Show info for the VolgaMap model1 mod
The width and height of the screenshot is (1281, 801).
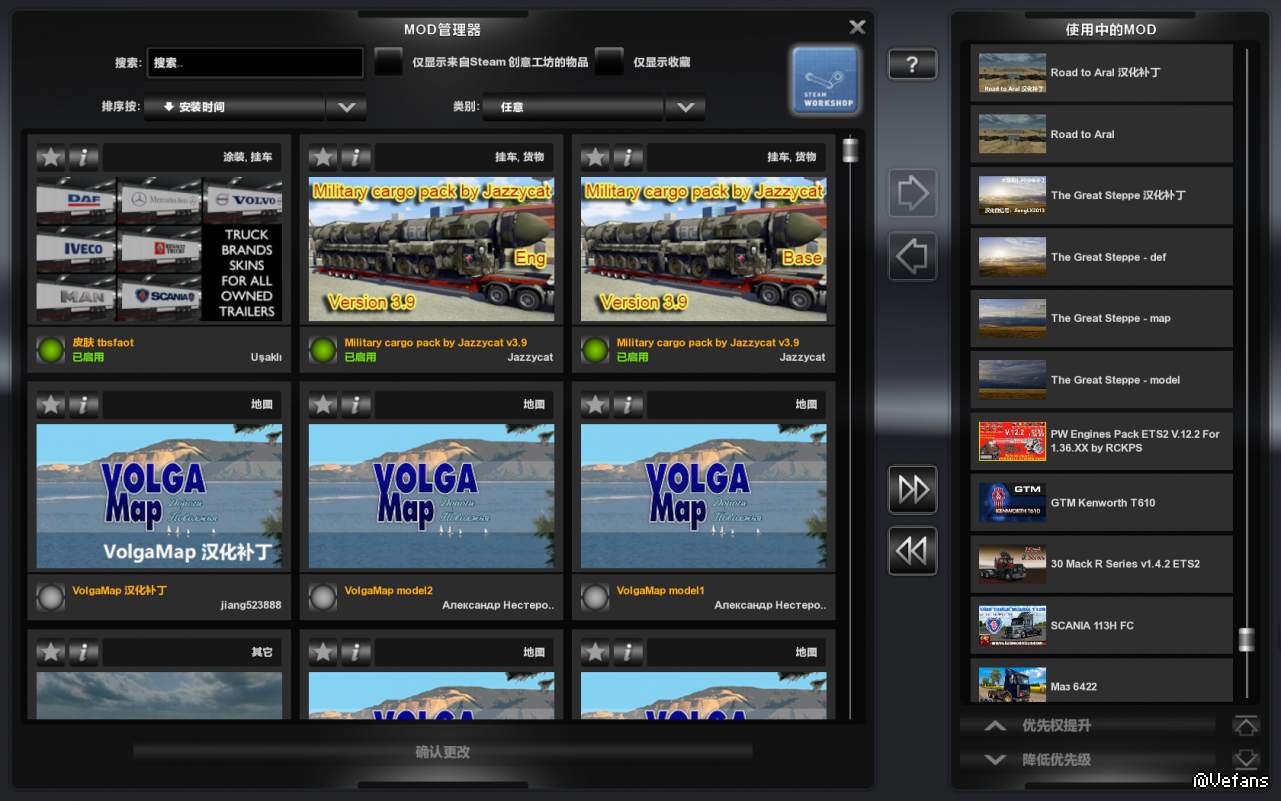(x=627, y=404)
